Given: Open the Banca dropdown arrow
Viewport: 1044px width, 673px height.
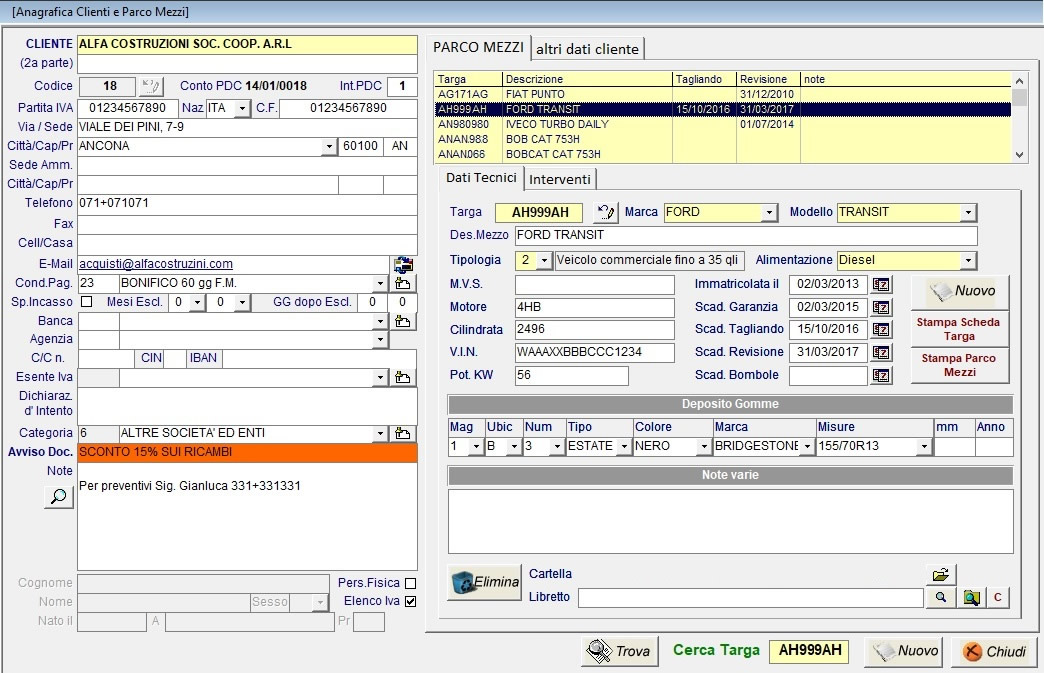Looking at the screenshot, I should coord(380,322).
